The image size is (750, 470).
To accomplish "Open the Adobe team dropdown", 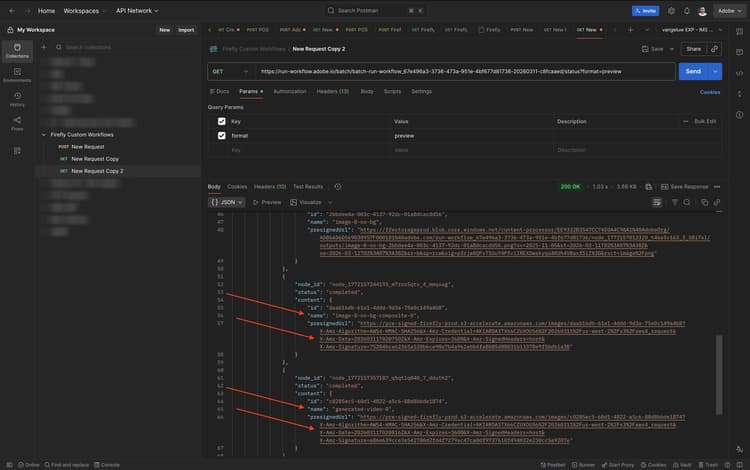I will click(729, 11).
